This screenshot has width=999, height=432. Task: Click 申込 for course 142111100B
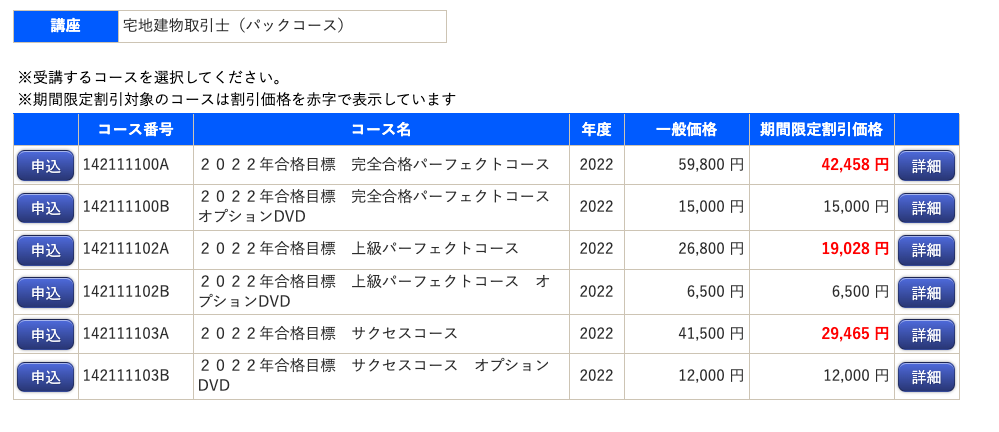click(46, 208)
